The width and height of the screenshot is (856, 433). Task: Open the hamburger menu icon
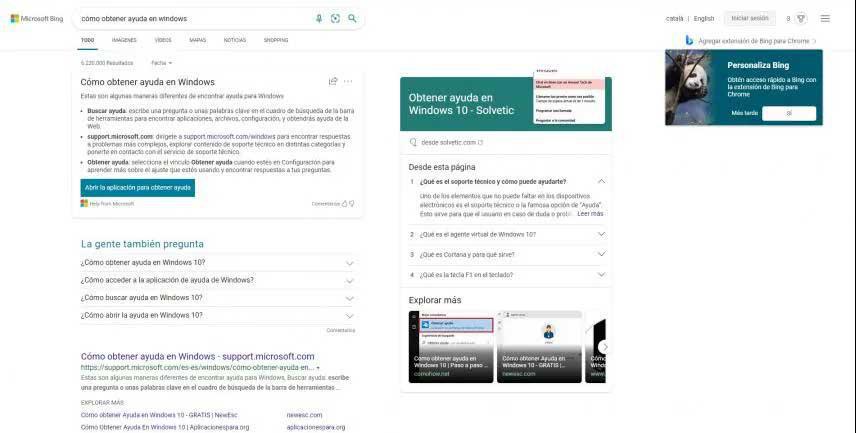click(825, 19)
